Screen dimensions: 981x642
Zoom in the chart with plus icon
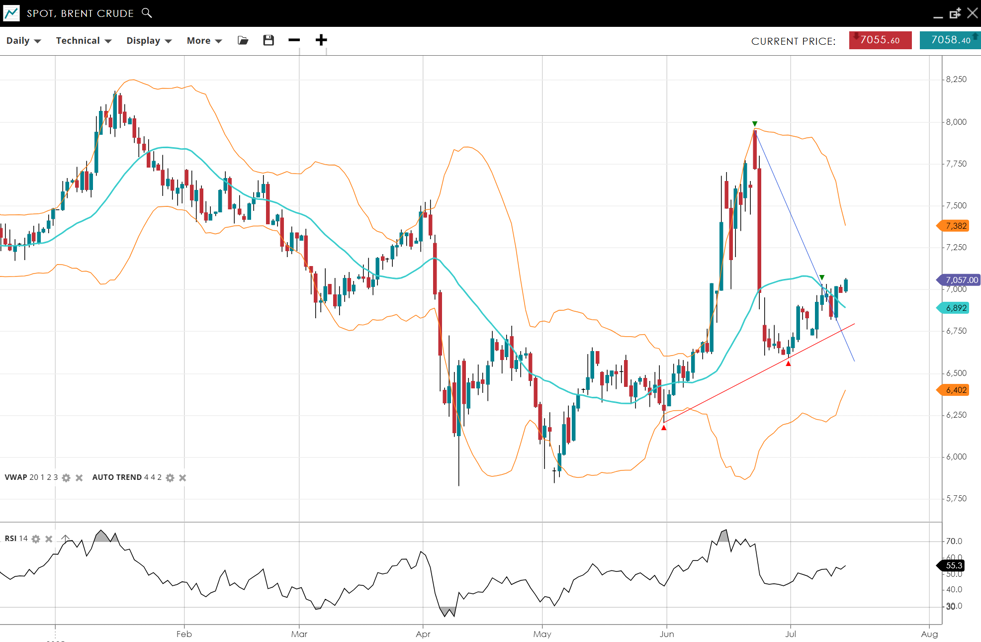(x=321, y=41)
